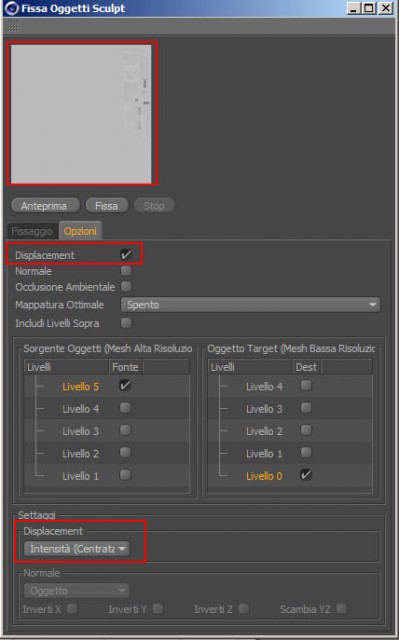Select target row Livello 1

pos(290,453)
